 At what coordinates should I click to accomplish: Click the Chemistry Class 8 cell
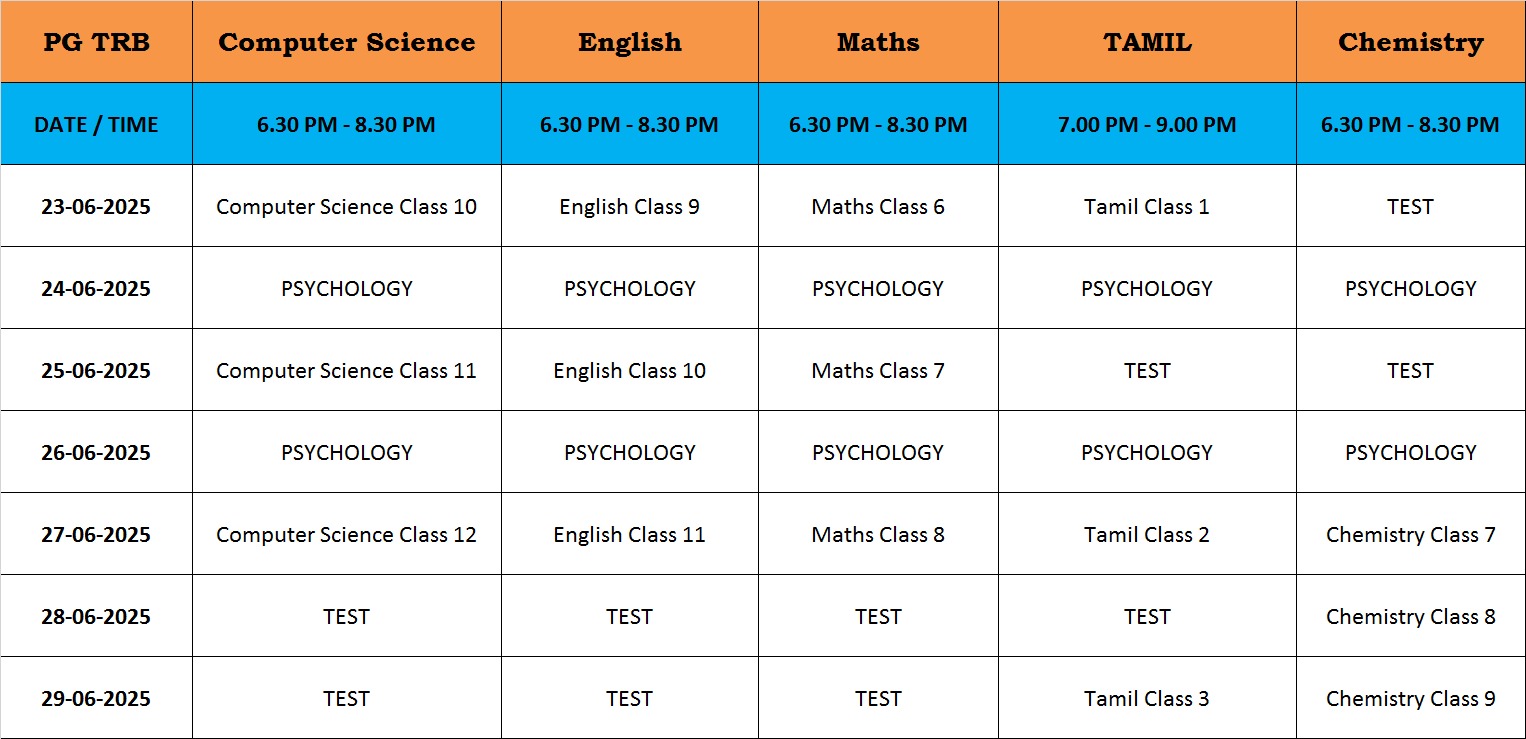tap(1410, 616)
